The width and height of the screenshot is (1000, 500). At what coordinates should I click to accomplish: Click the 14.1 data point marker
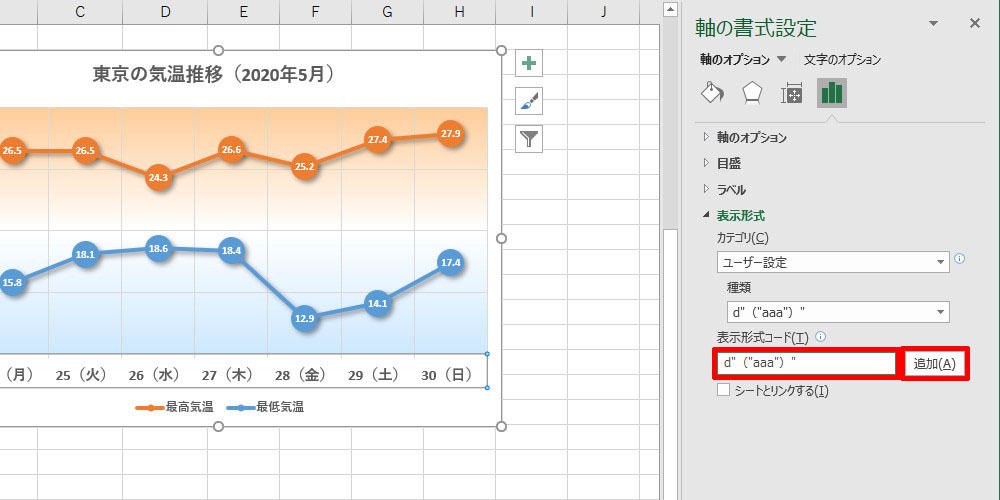pyautogui.click(x=378, y=303)
